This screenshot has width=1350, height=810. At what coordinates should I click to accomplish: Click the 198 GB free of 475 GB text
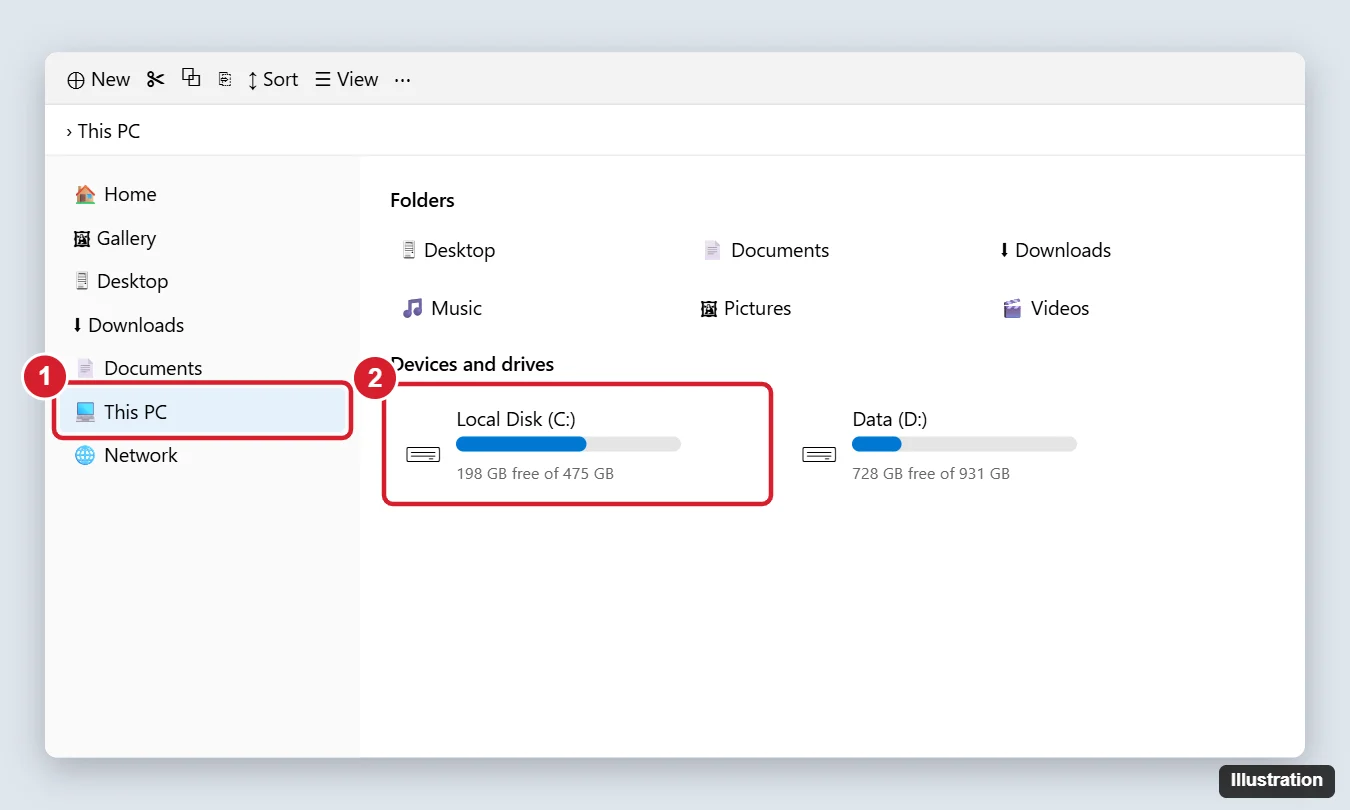tap(535, 473)
